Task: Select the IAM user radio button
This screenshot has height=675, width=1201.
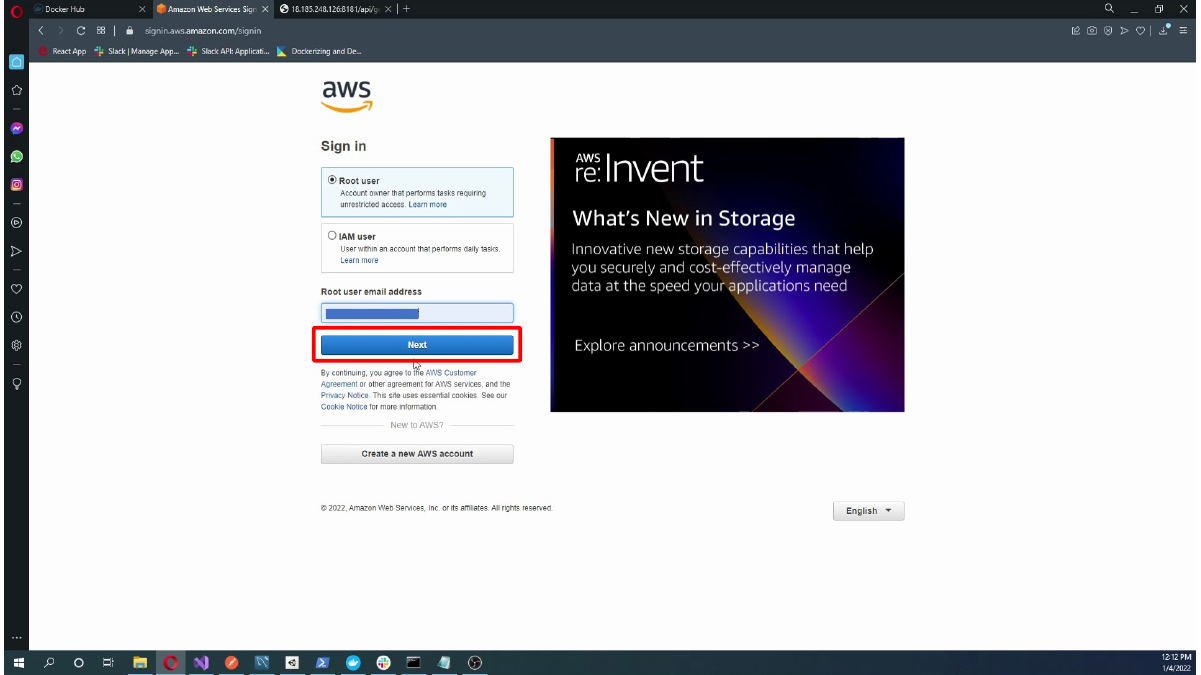Action: tap(332, 236)
